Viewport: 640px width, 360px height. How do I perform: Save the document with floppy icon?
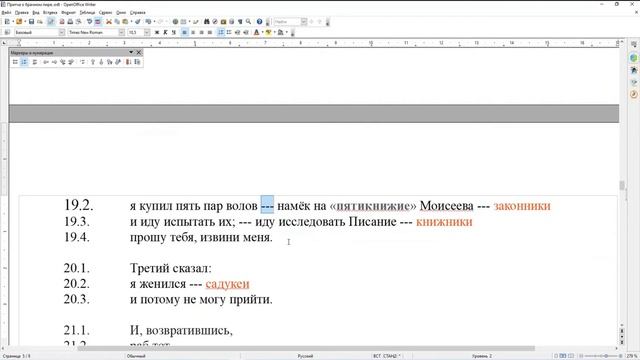coord(31,22)
